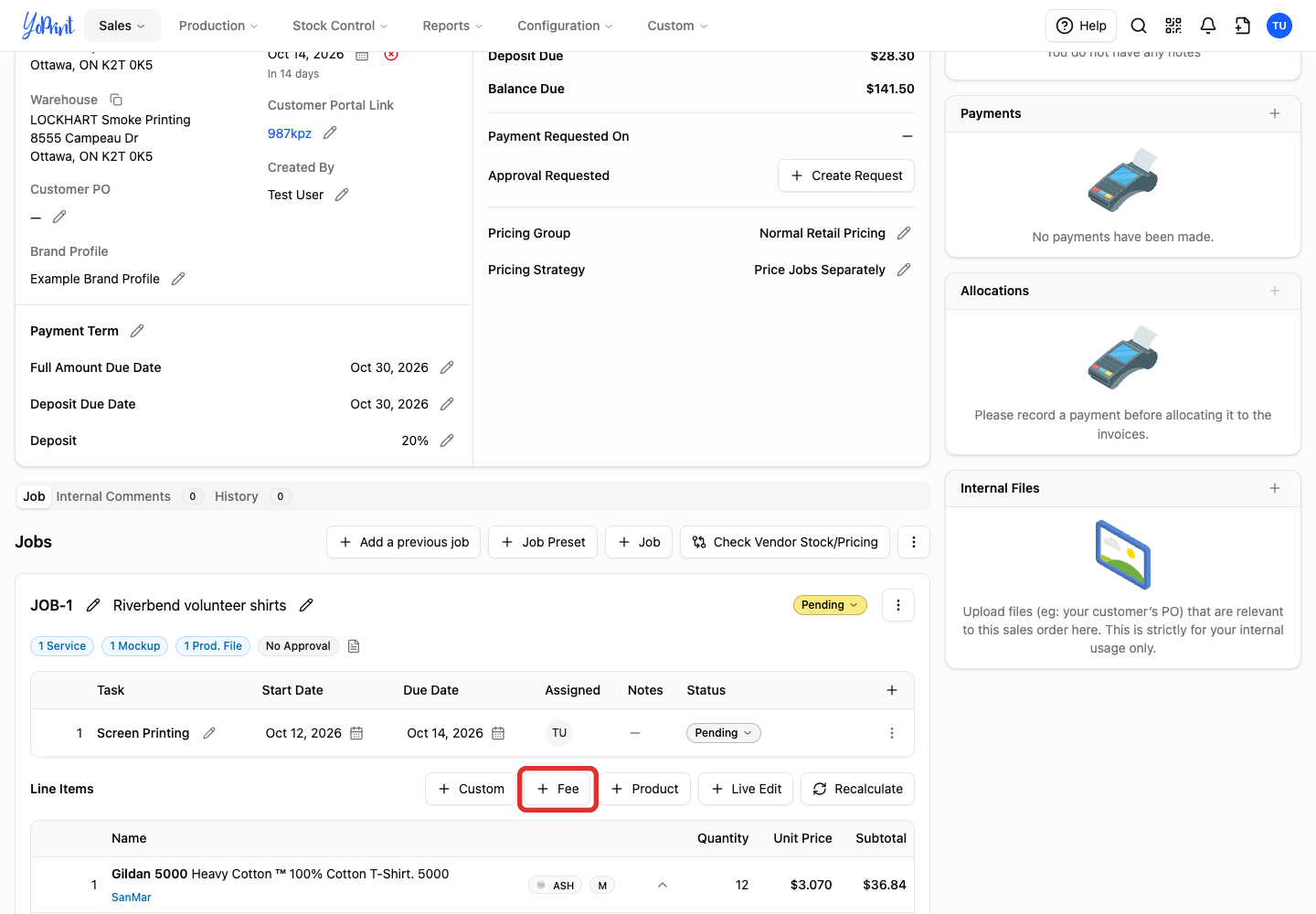Edit the JOB-1 identifier pencil
1316x914 pixels.
[x=93, y=605]
